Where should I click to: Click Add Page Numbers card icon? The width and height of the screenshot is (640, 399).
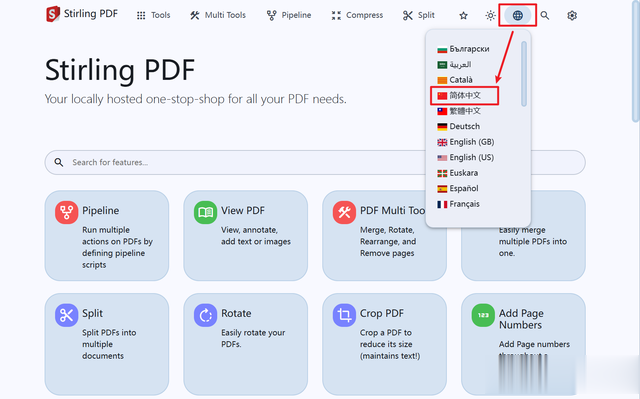click(x=483, y=315)
